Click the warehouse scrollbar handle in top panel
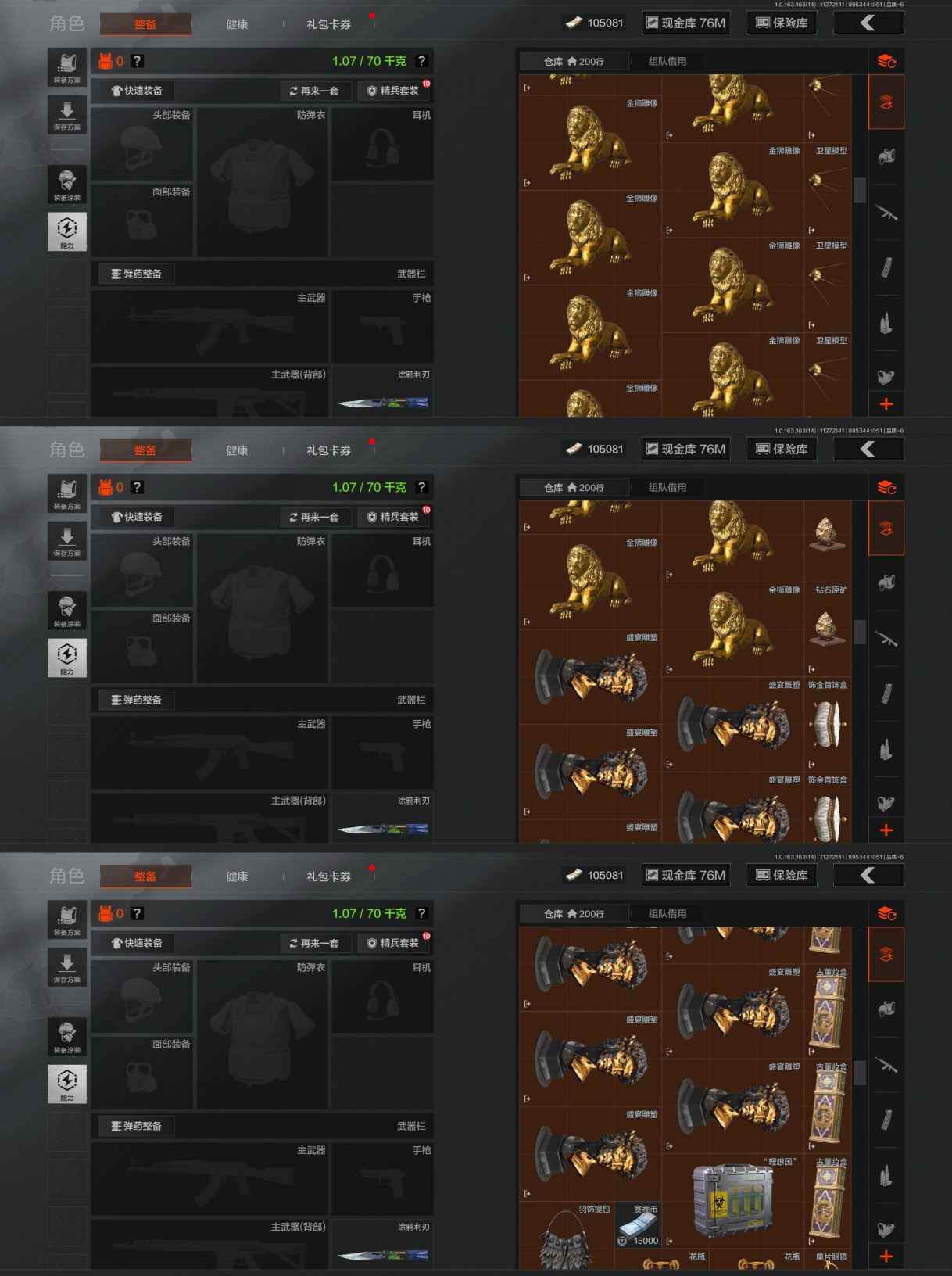The height and width of the screenshot is (1276, 952). [860, 190]
